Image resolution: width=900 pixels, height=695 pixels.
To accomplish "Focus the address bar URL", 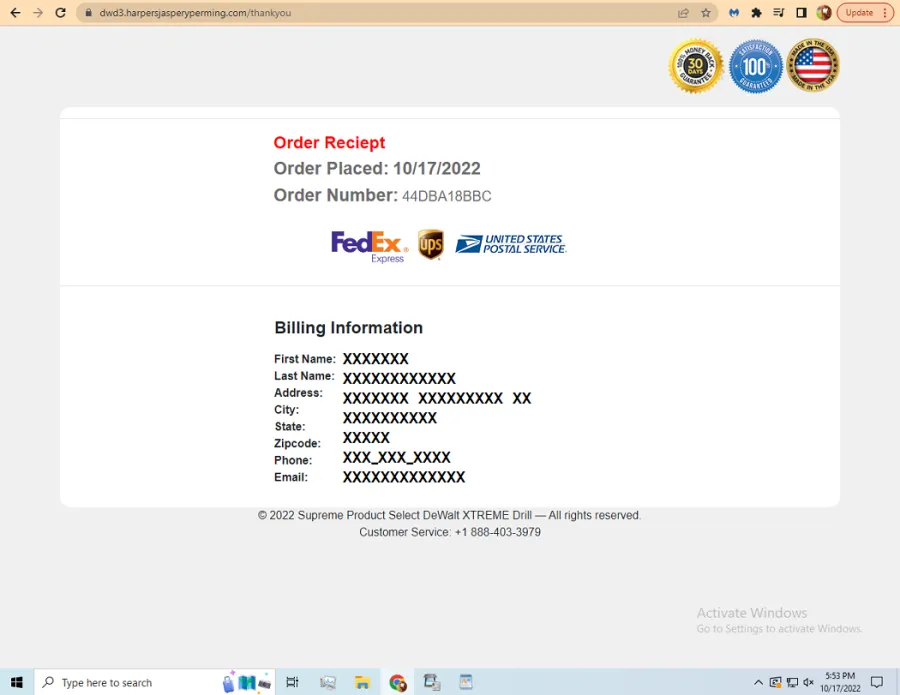I will pos(195,13).
